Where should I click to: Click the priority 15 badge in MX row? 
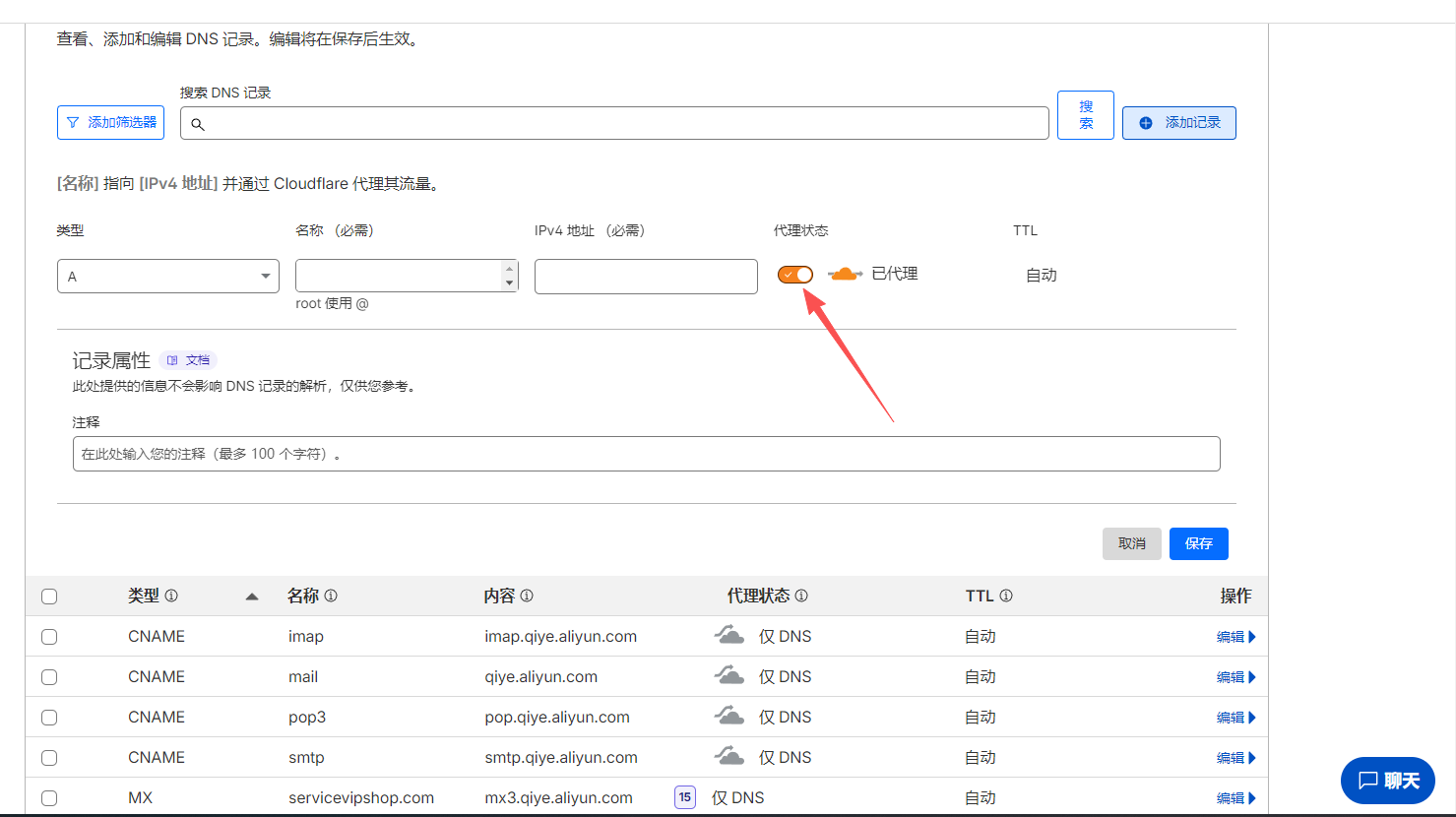pyautogui.click(x=685, y=797)
